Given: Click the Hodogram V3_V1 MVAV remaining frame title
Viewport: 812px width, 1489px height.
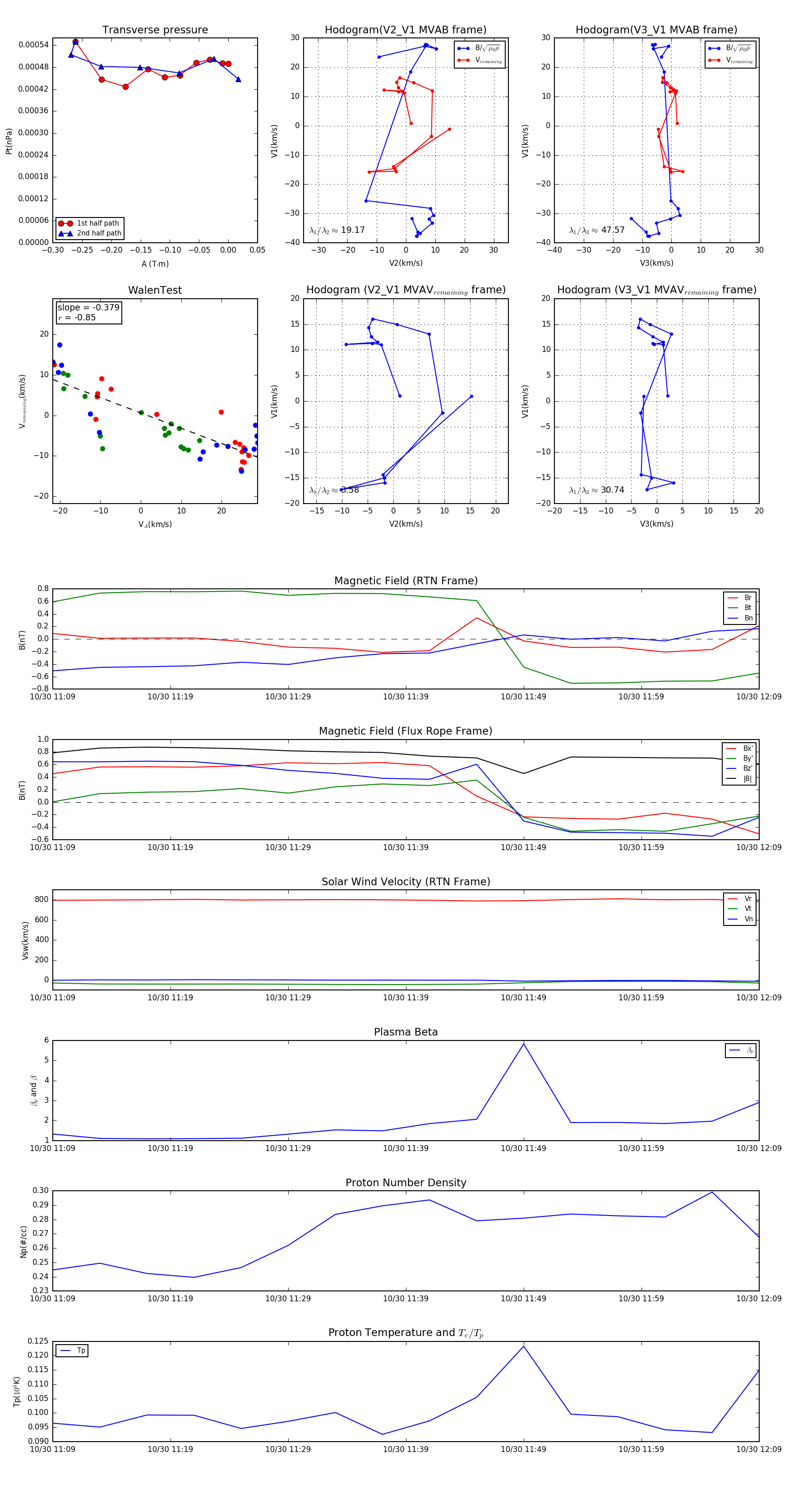Looking at the screenshot, I should pyautogui.click(x=656, y=290).
